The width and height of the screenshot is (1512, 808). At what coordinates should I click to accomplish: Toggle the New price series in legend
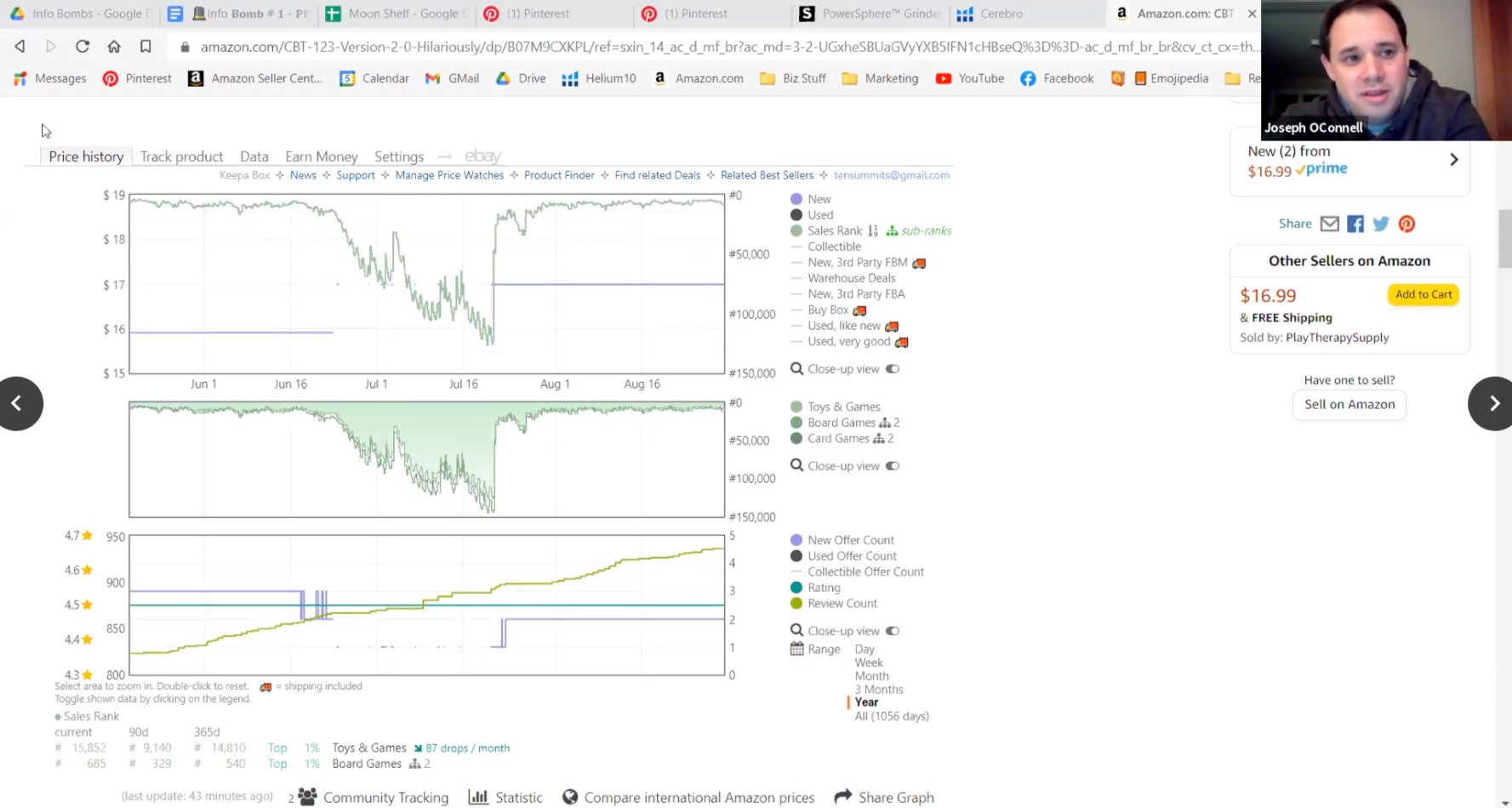coord(811,199)
